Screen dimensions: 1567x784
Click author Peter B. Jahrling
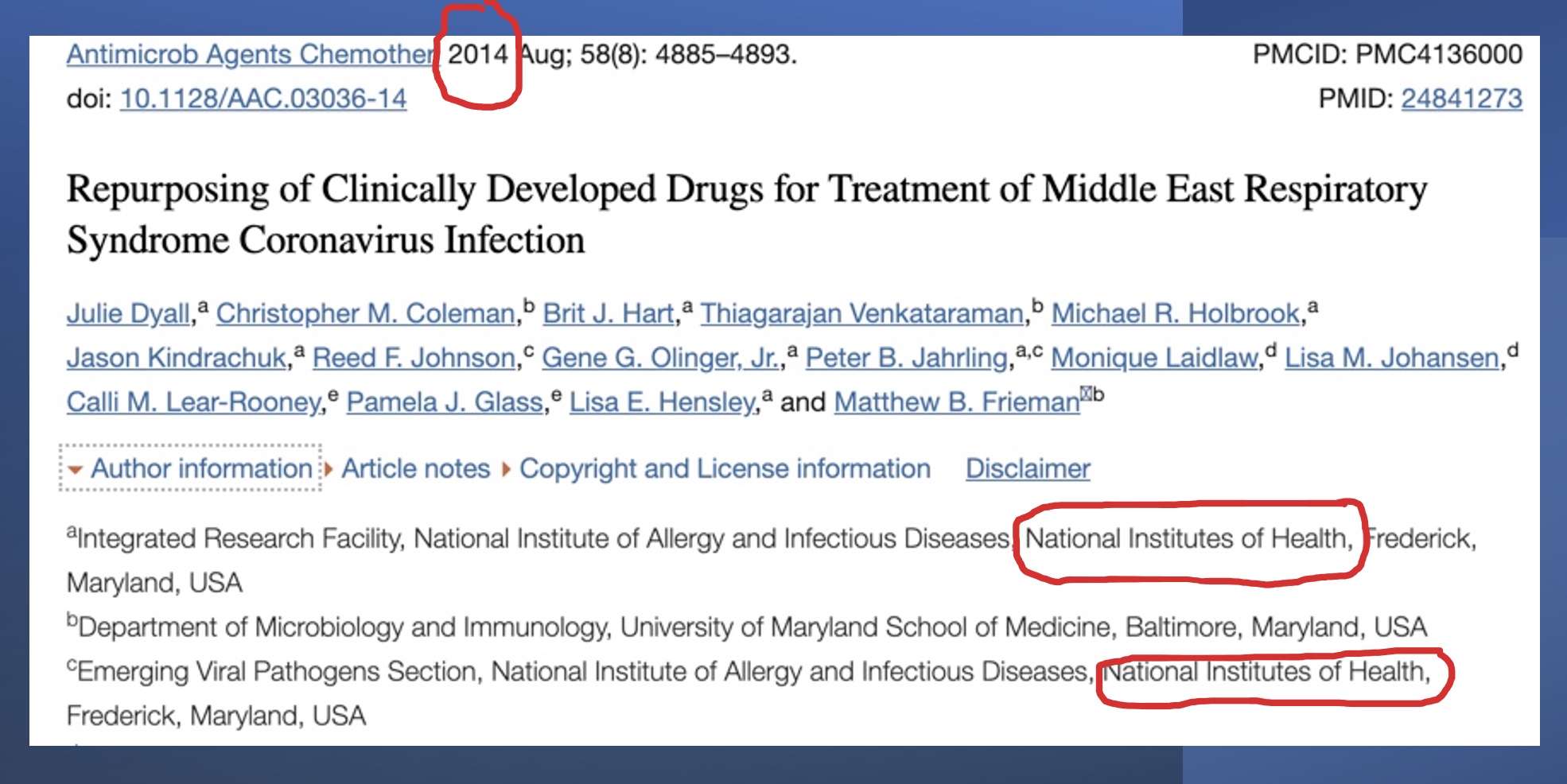tap(906, 358)
